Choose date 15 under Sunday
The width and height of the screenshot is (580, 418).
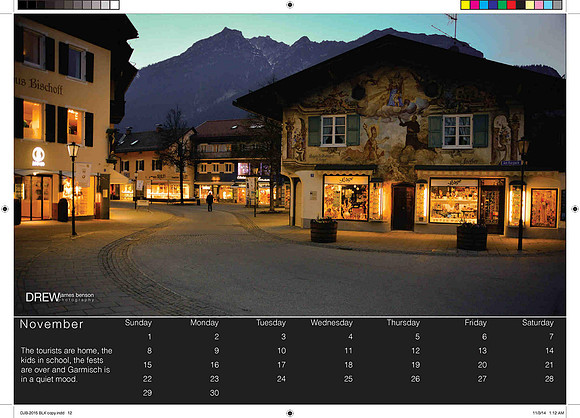click(x=148, y=365)
